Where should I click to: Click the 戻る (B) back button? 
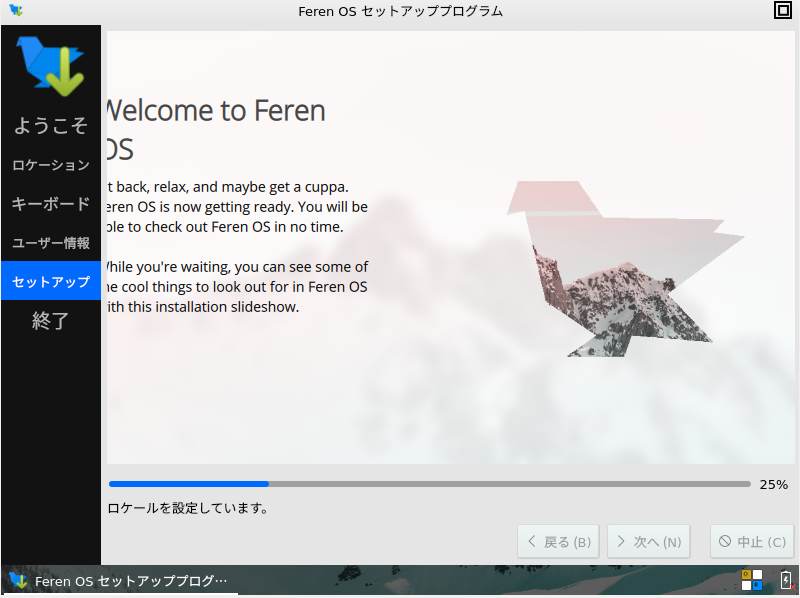(558, 541)
